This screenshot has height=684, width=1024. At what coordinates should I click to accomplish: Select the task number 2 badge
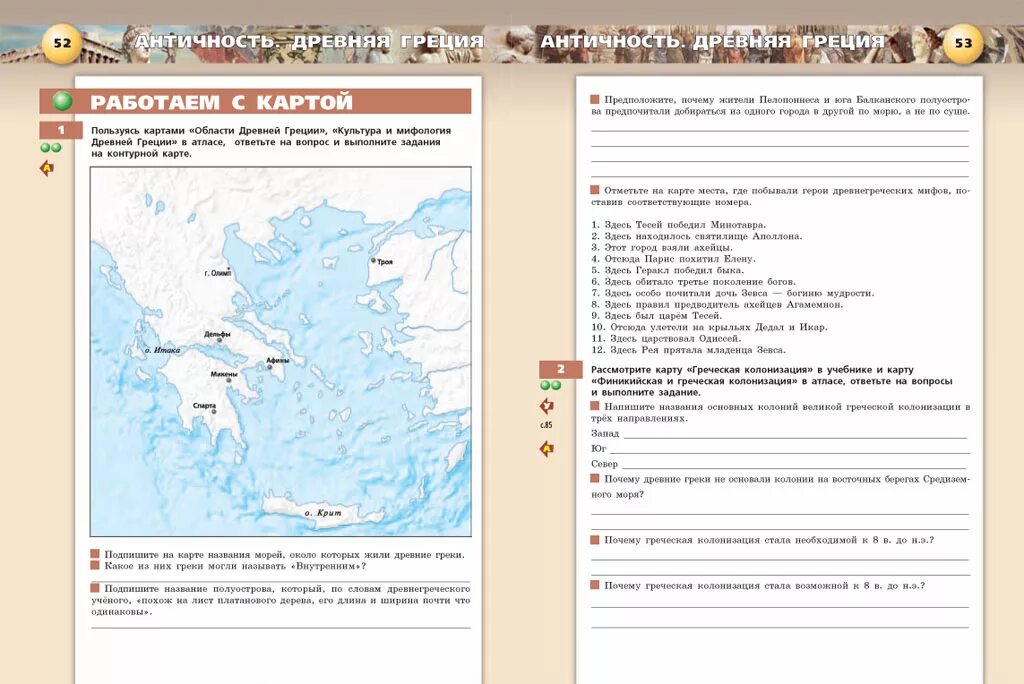click(560, 369)
